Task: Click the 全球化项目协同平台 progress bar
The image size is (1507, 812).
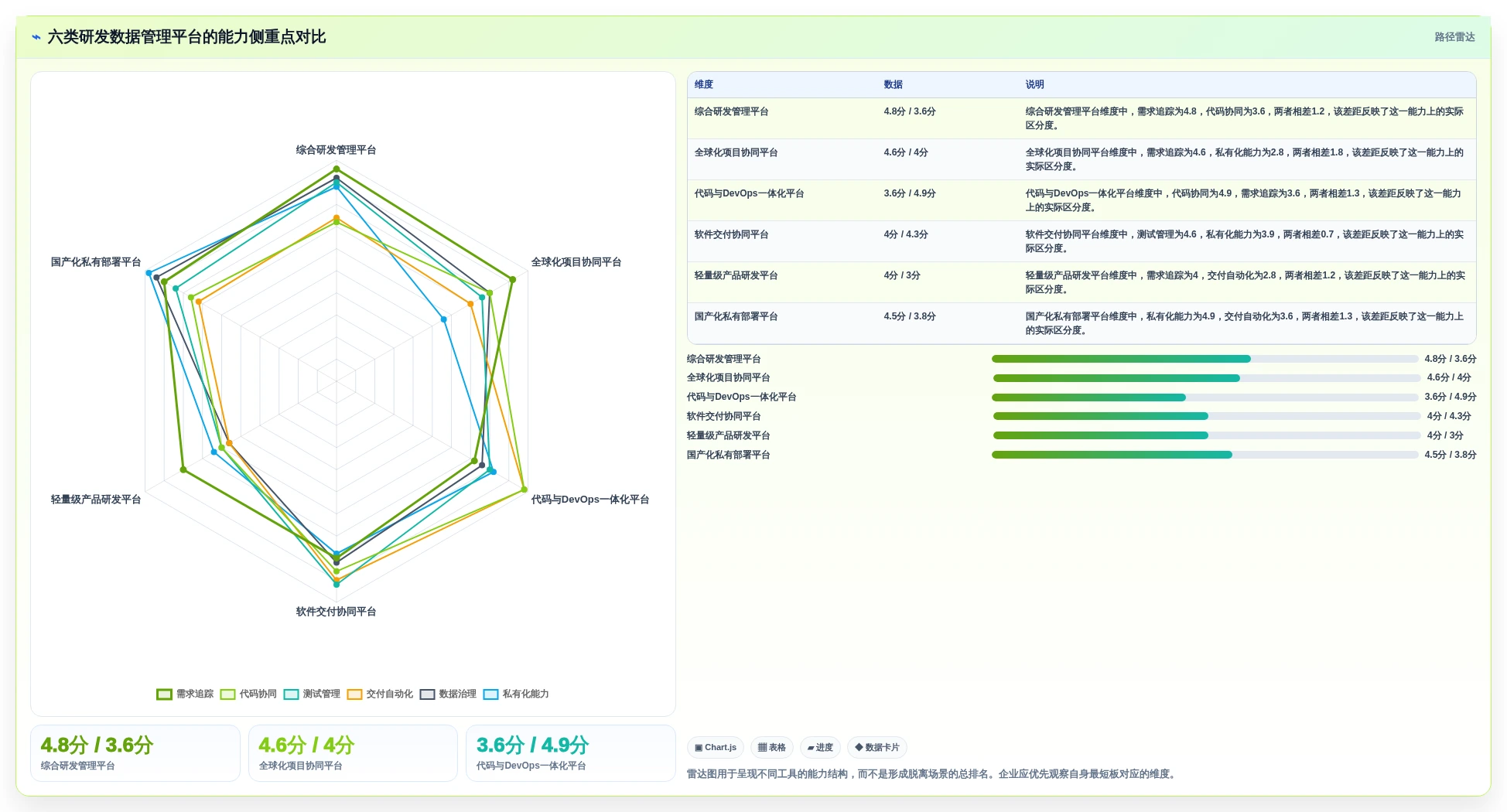Action: point(1207,378)
